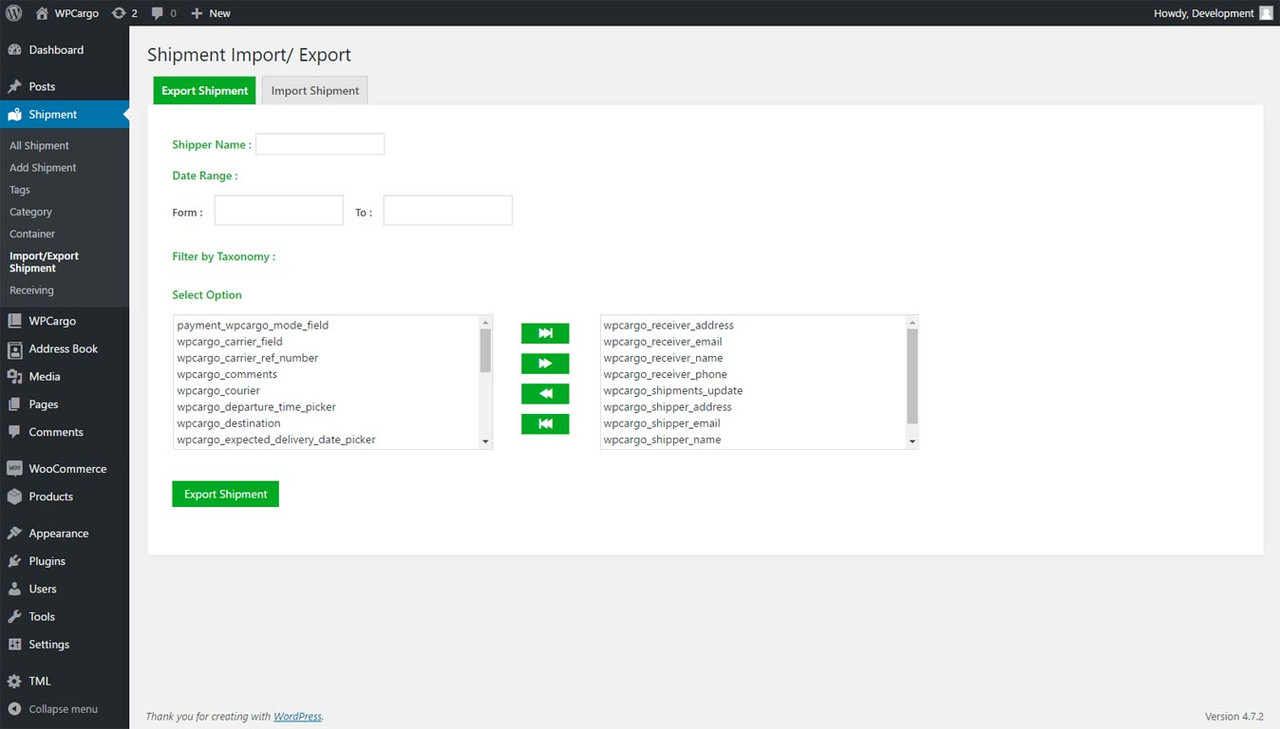Image resolution: width=1280 pixels, height=729 pixels.
Task: Select wpcargo_courier in the available options list
Action: coord(218,390)
